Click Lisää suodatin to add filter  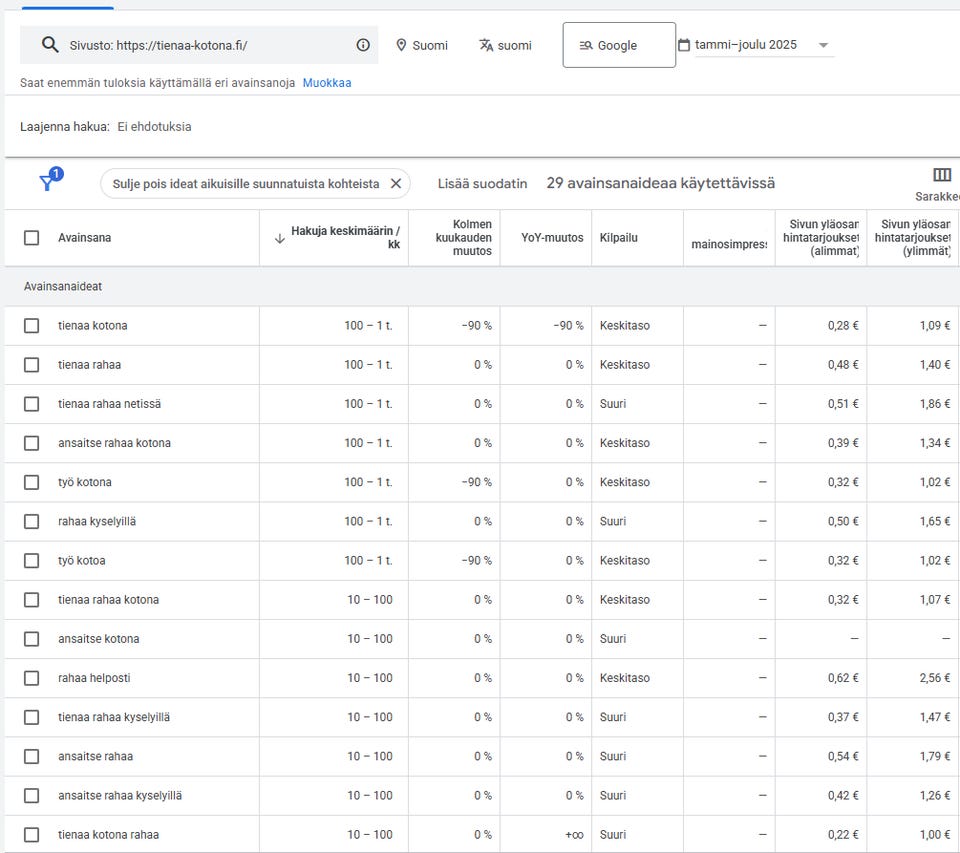pos(482,184)
